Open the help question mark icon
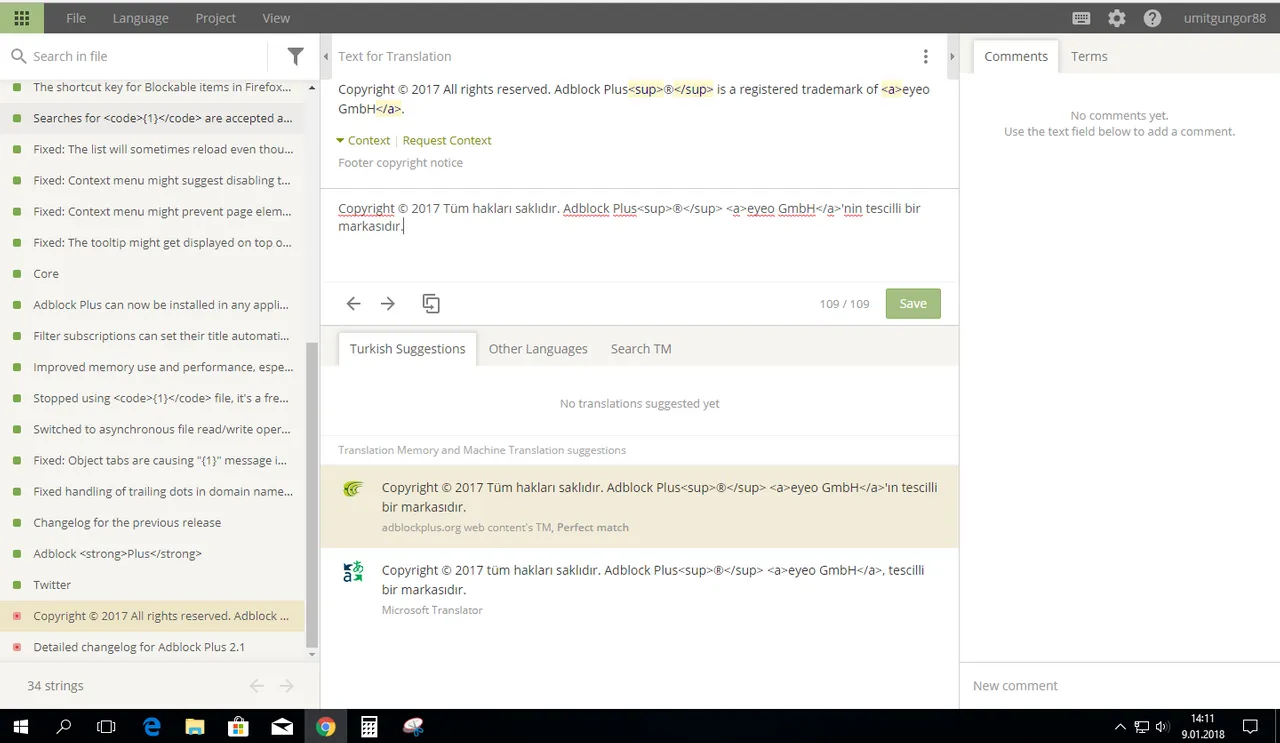Image resolution: width=1280 pixels, height=743 pixels. click(x=1152, y=18)
